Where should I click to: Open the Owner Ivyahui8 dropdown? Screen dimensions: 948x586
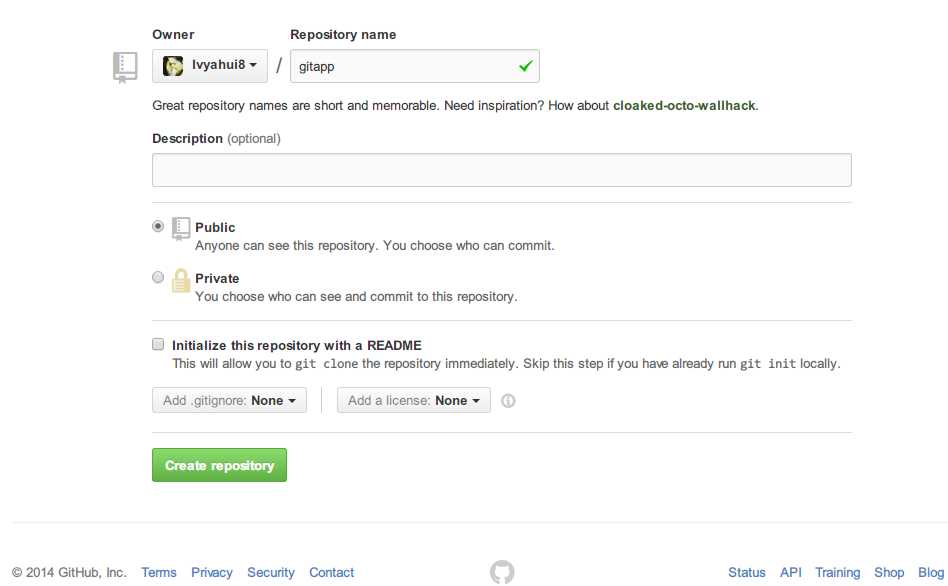210,65
